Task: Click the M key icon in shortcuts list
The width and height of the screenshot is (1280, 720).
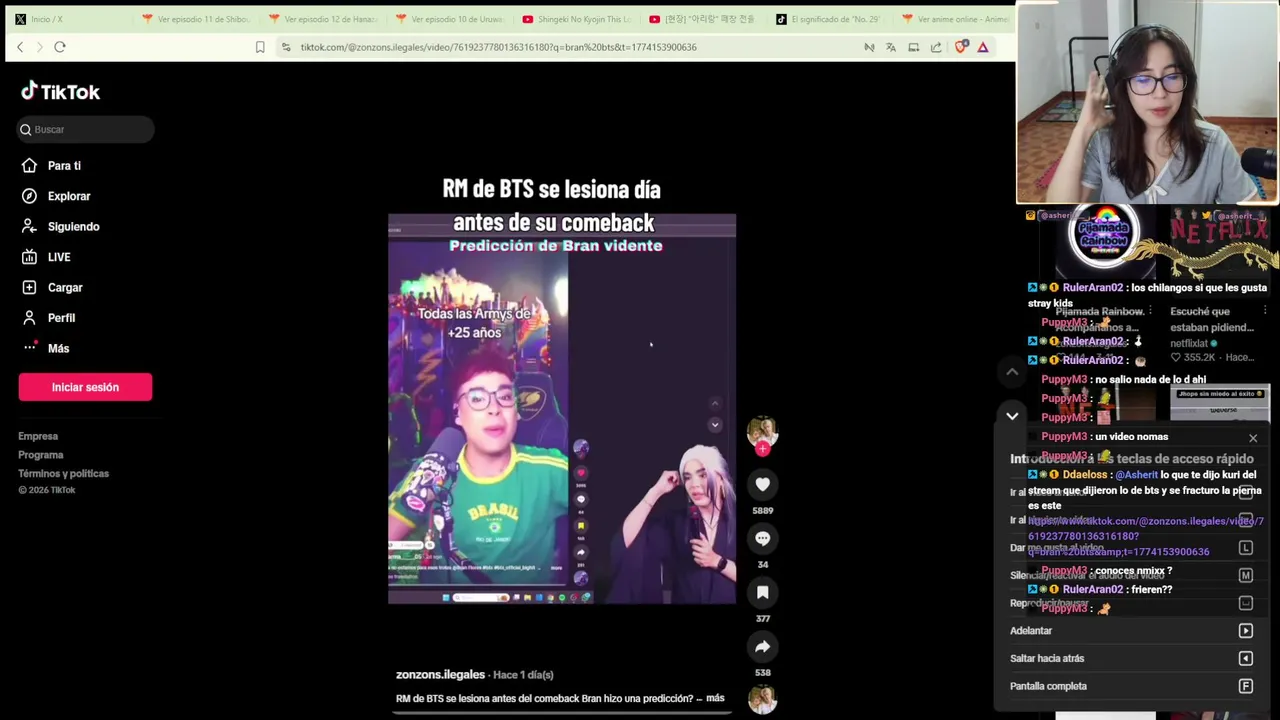Action: (1246, 575)
